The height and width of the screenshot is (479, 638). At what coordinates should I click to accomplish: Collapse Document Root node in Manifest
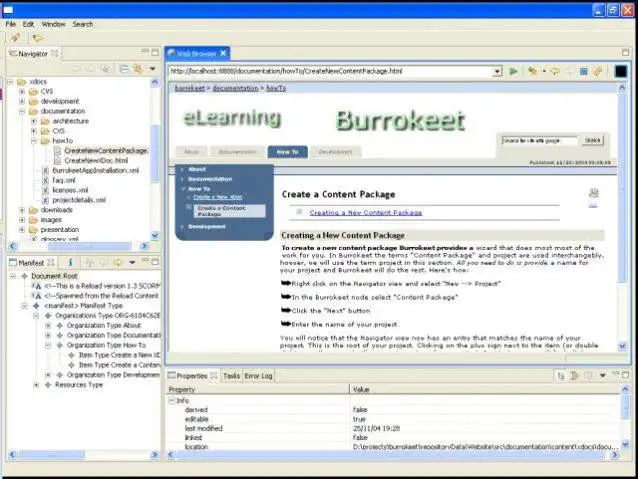pyautogui.click(x=13, y=276)
